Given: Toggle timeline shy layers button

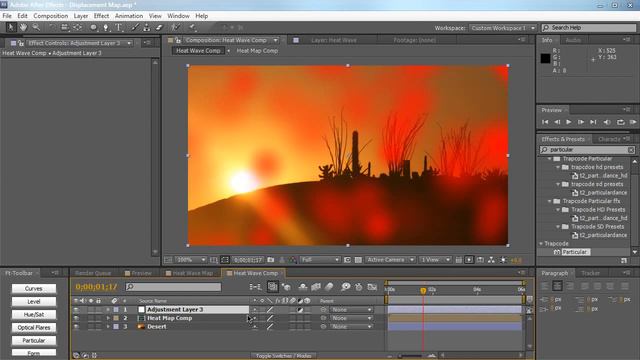Looking at the screenshot, I should click(x=302, y=287).
